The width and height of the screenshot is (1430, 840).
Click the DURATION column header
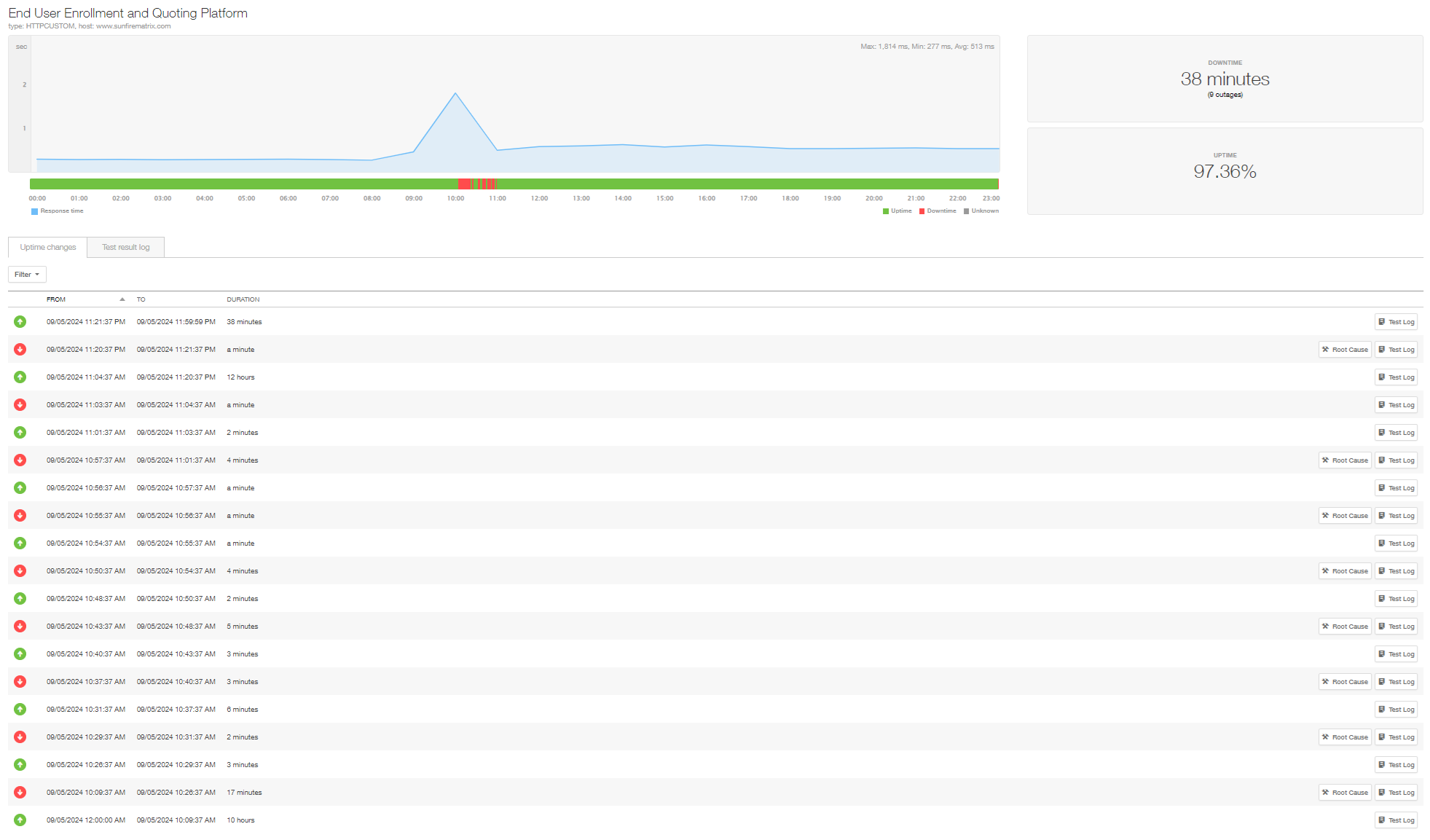[243, 299]
